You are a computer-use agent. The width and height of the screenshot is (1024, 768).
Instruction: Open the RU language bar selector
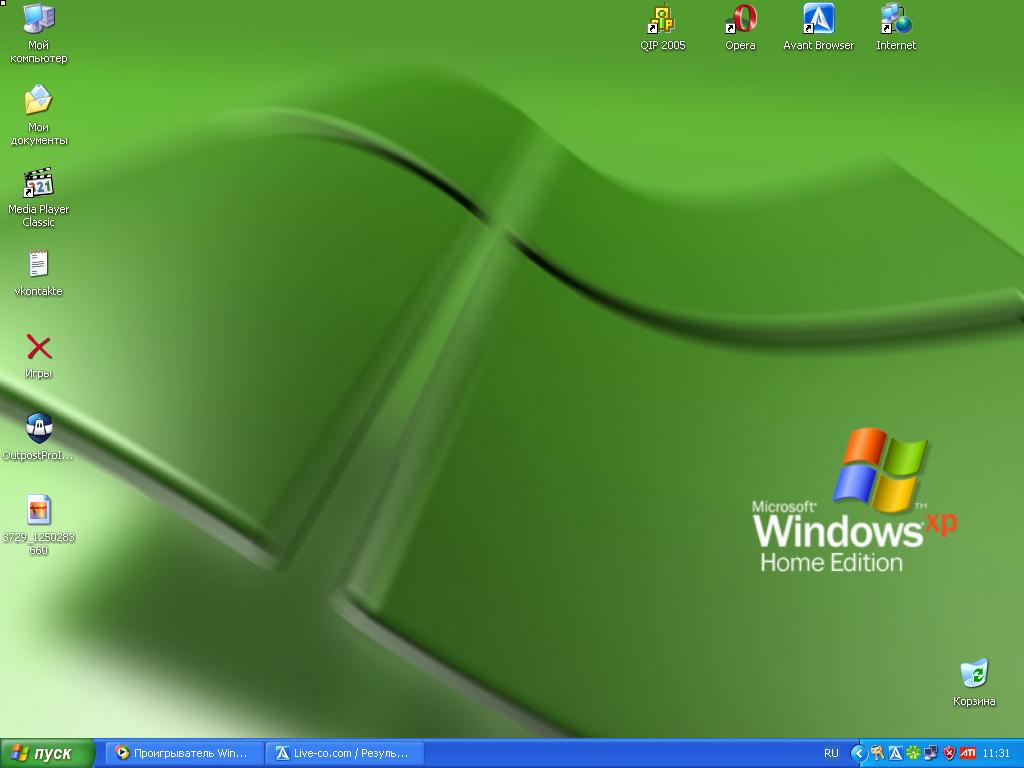pyautogui.click(x=831, y=753)
